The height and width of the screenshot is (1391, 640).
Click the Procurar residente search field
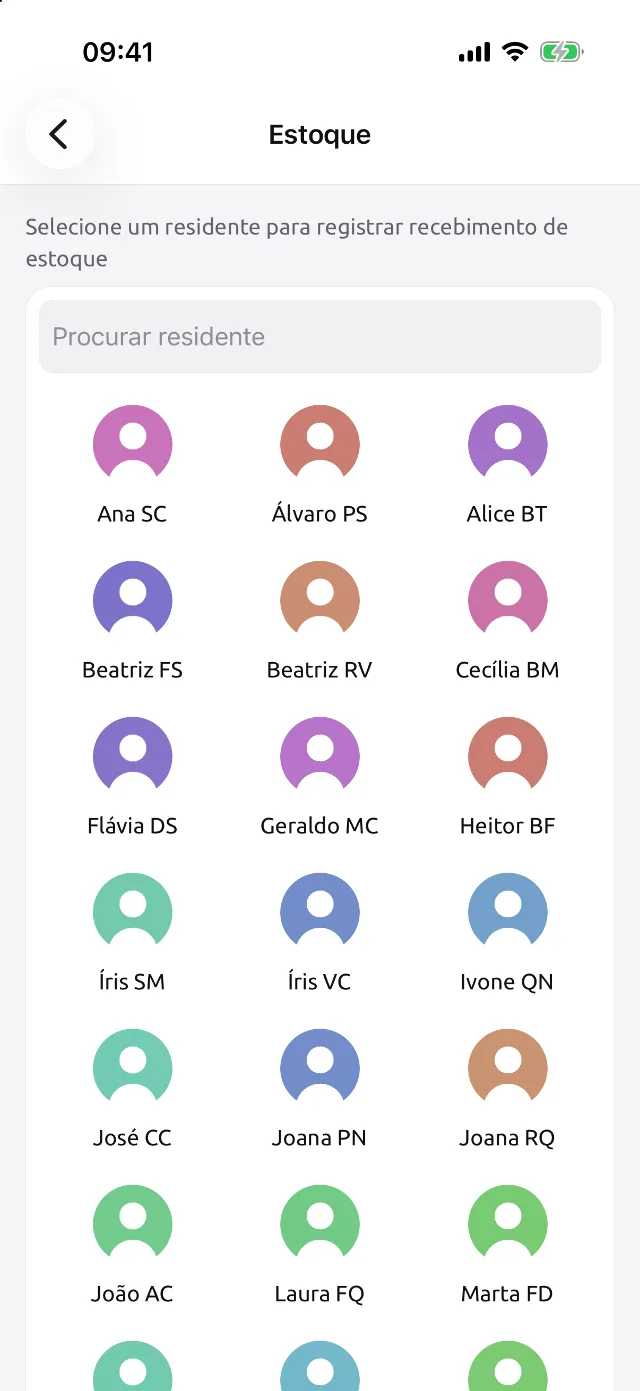pyautogui.click(x=320, y=337)
